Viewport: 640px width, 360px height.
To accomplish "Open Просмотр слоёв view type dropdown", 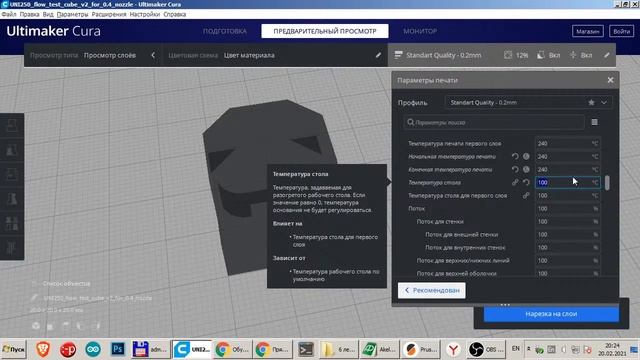I will tap(110, 55).
